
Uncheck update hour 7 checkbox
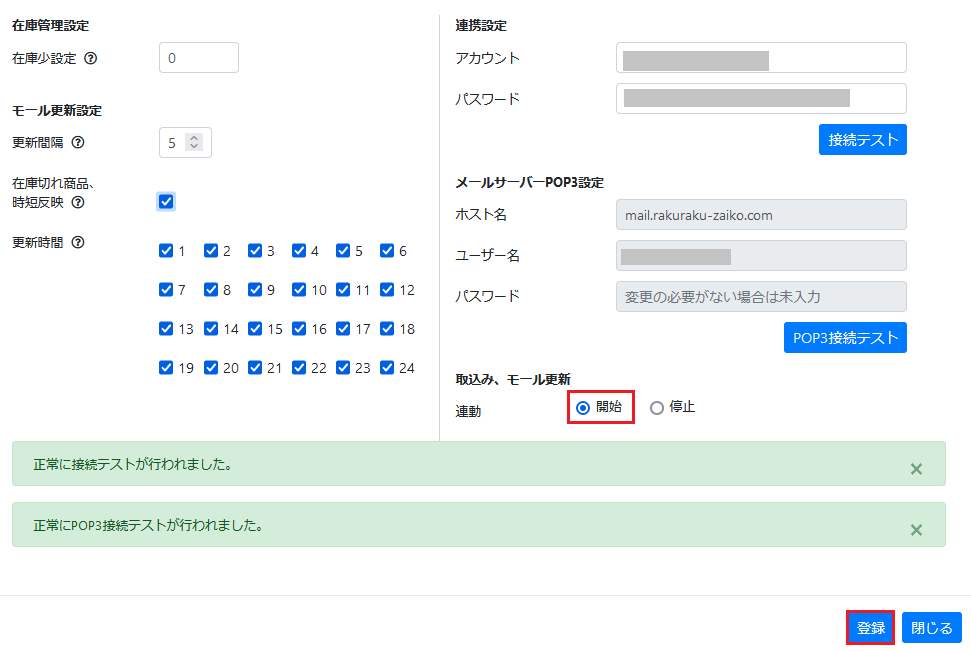point(165,289)
